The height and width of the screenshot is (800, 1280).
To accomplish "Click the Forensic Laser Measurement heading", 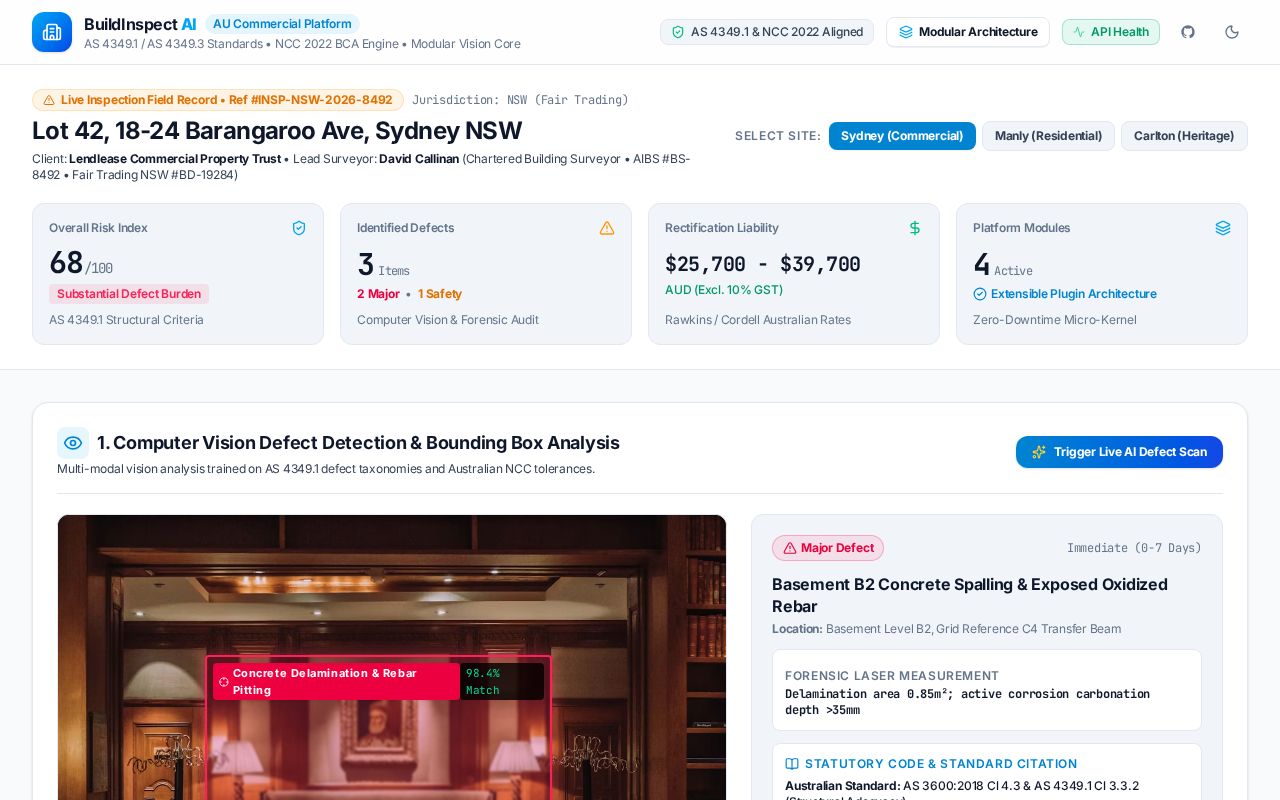I will (892, 676).
